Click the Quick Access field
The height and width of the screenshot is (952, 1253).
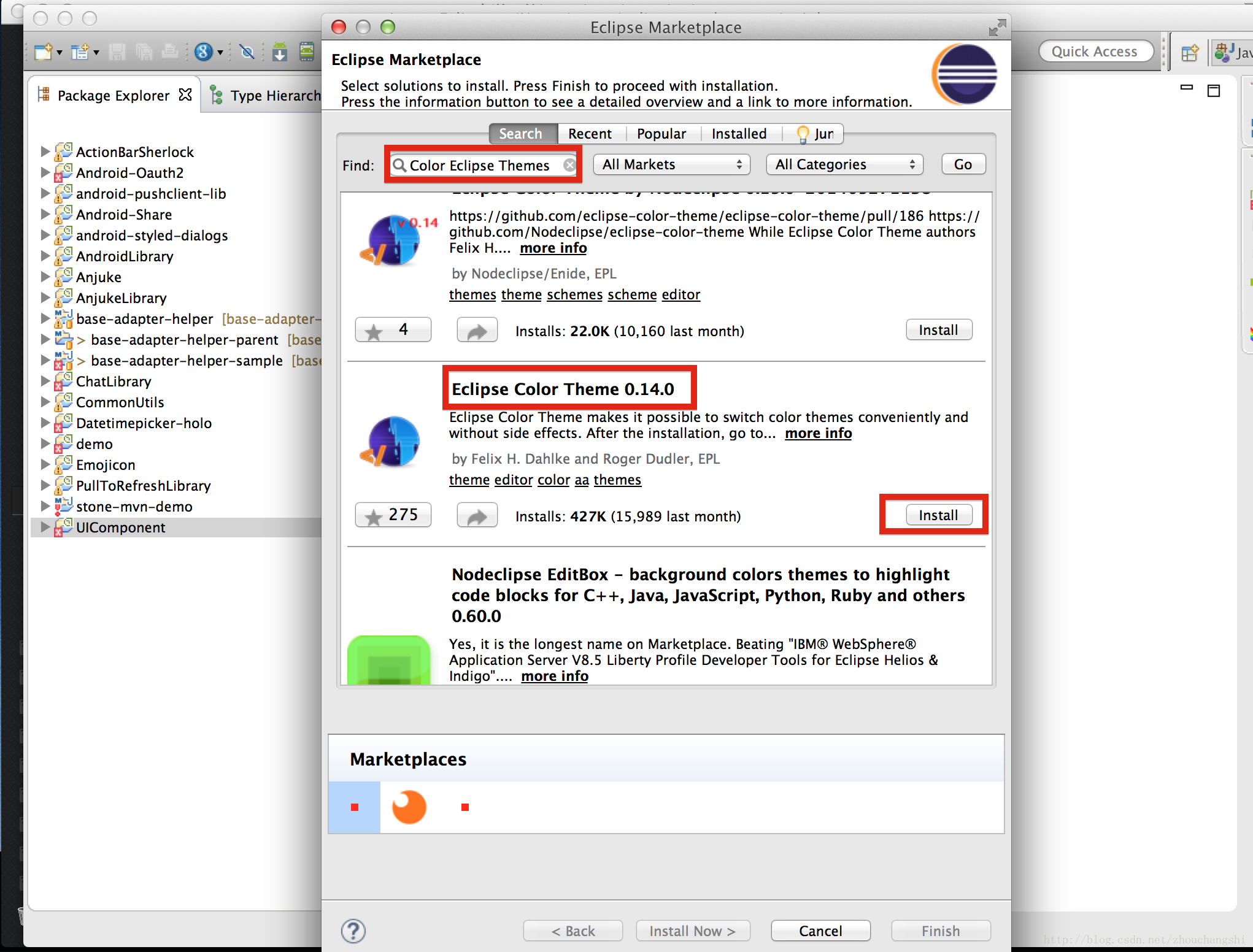[1095, 52]
